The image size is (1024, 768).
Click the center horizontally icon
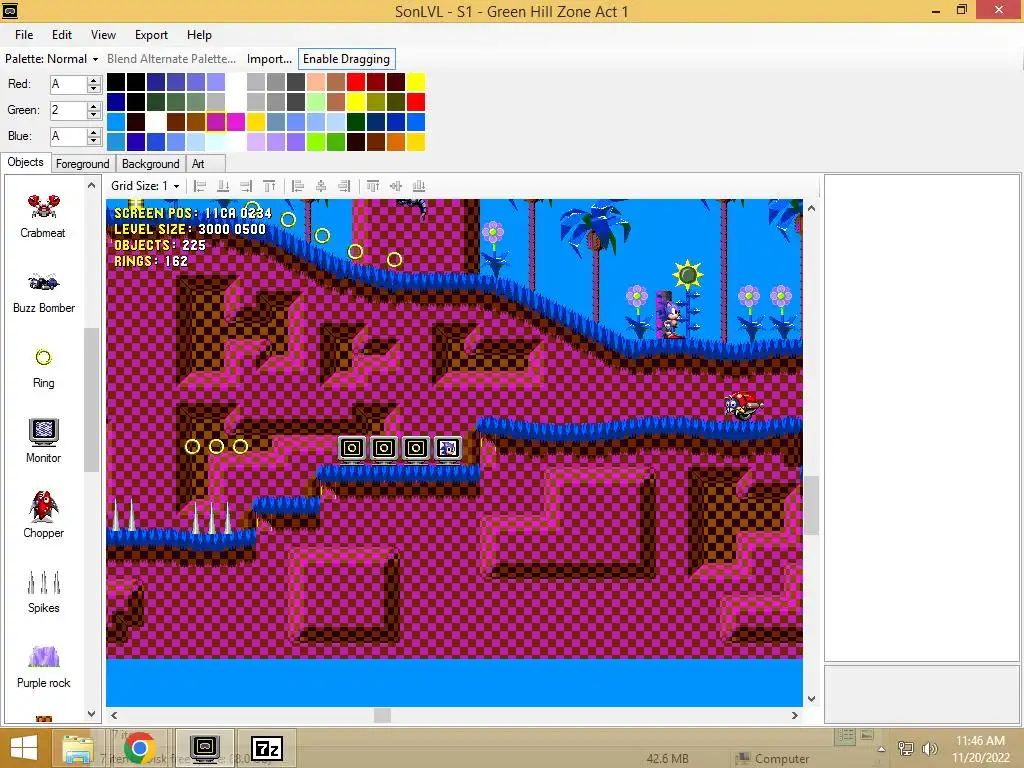tap(321, 186)
